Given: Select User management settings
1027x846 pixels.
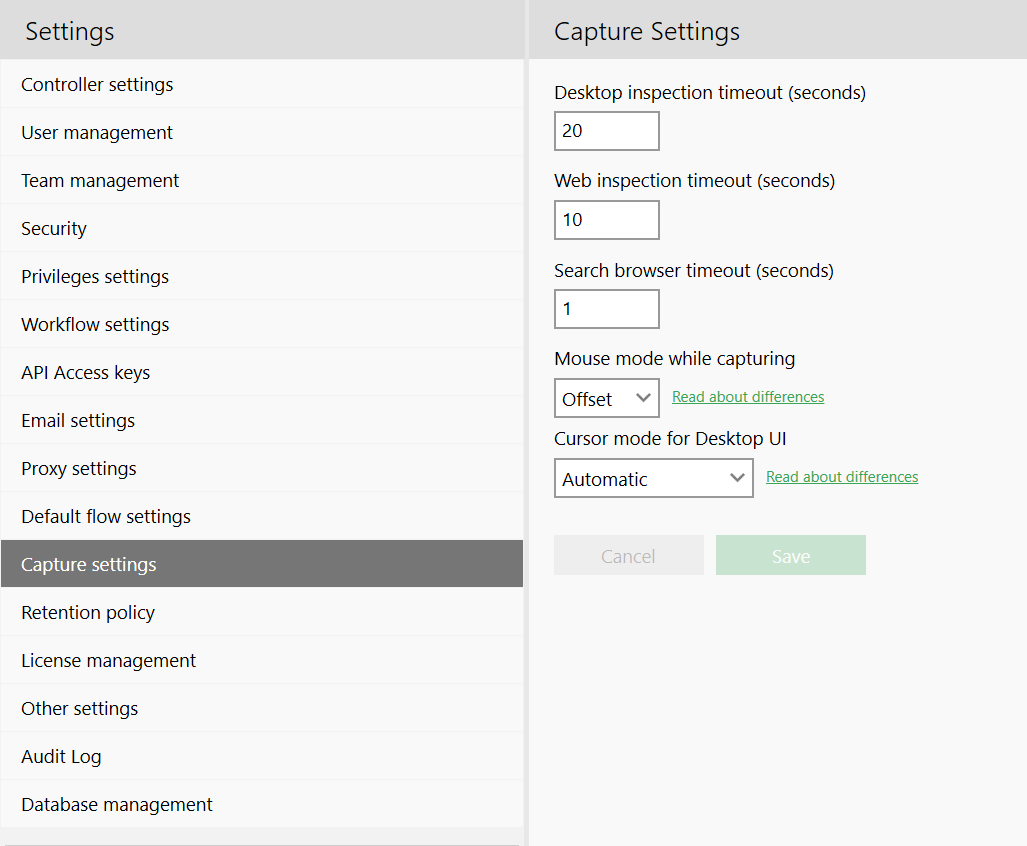Looking at the screenshot, I should [97, 133].
